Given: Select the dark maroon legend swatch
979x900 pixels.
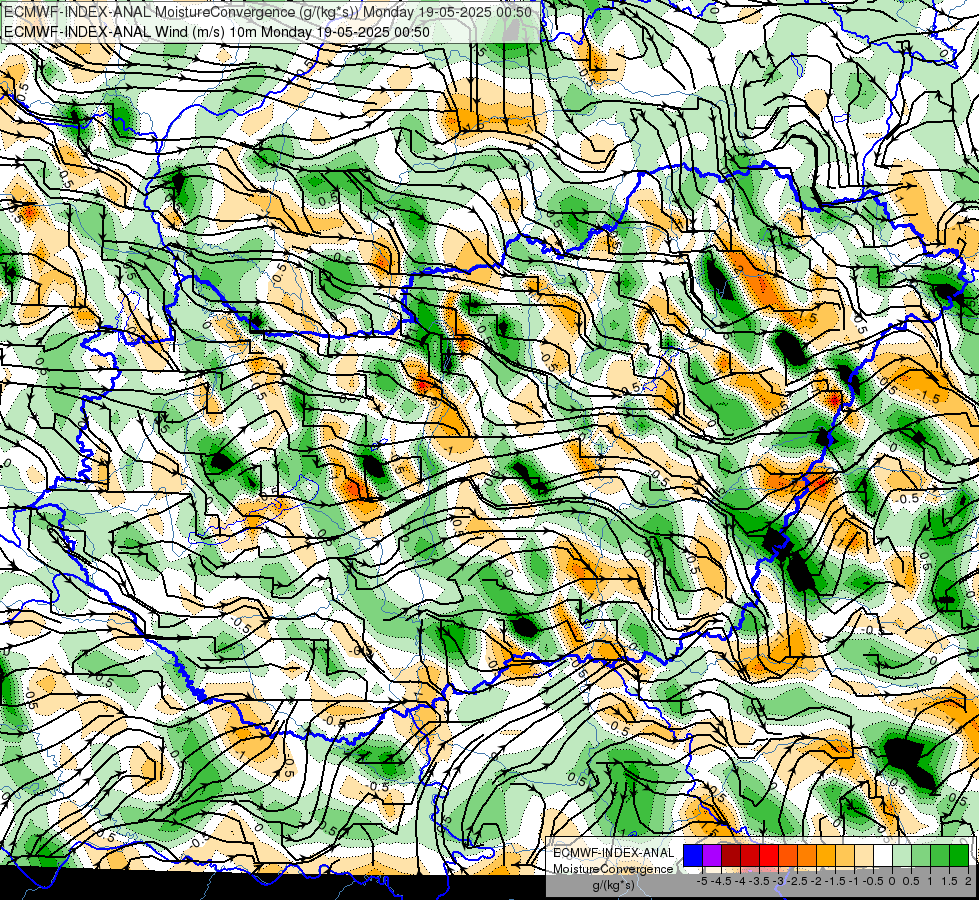Looking at the screenshot, I should [x=731, y=856].
